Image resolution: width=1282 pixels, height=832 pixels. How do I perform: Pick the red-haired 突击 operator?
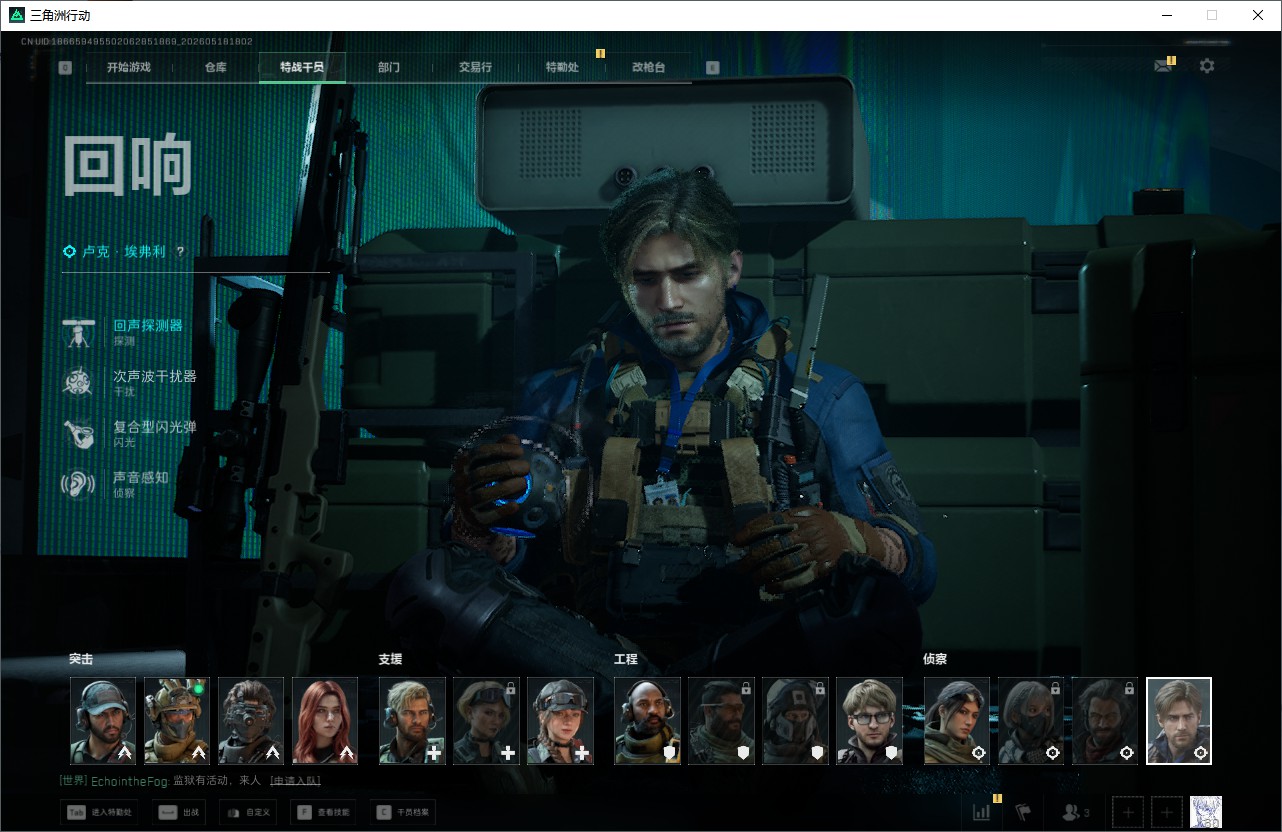point(325,721)
